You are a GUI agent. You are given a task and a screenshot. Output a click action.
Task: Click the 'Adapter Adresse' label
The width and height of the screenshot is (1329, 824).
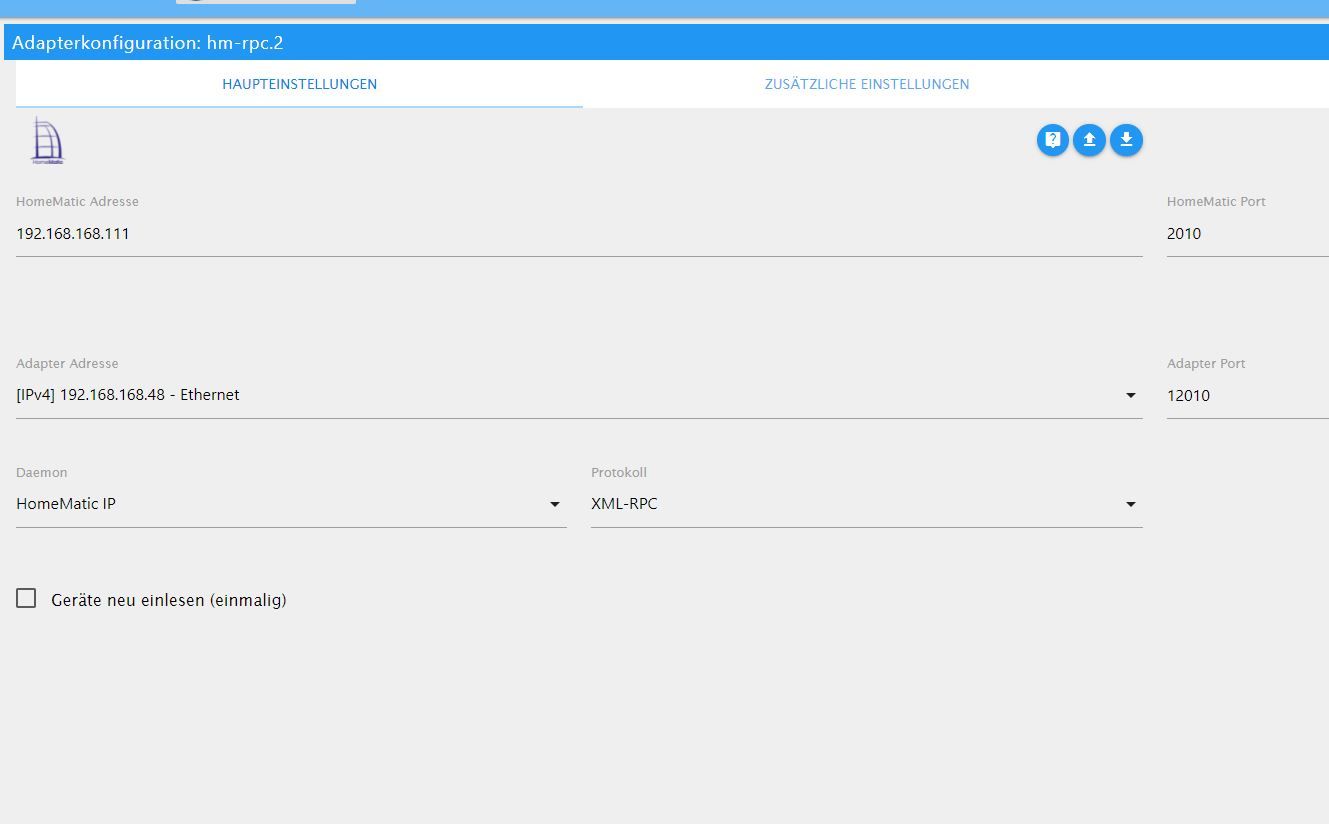pos(67,364)
